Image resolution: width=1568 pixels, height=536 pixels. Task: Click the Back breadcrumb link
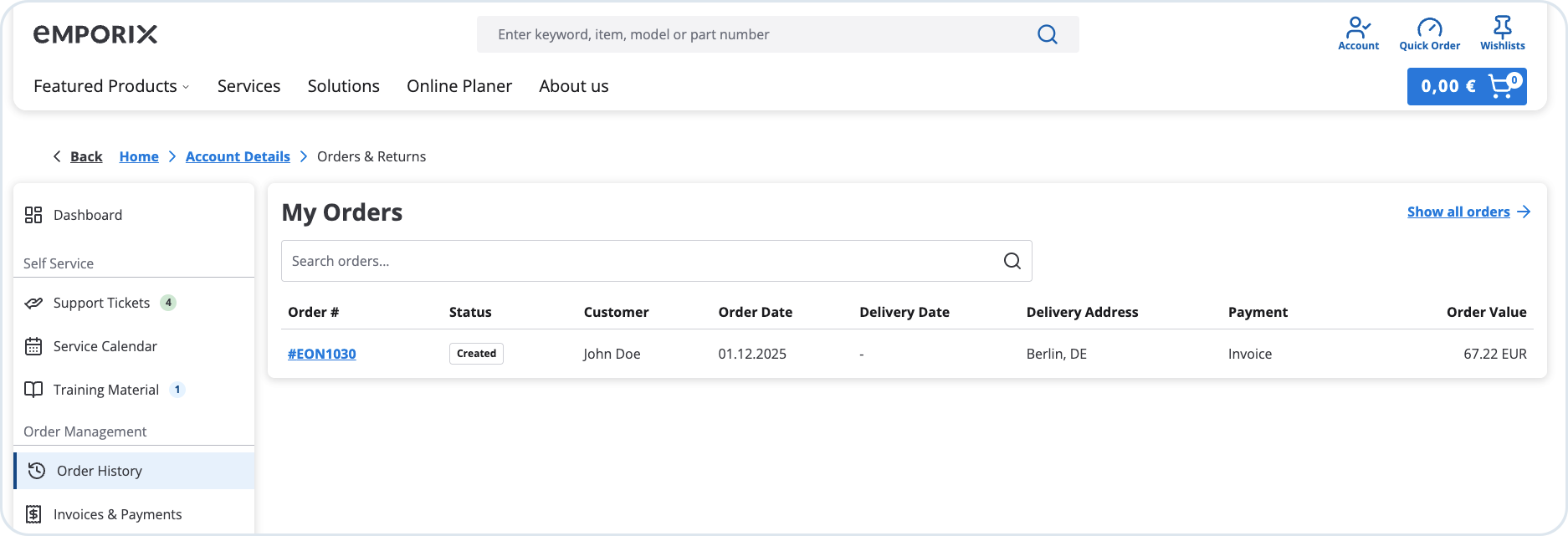pyautogui.click(x=85, y=156)
